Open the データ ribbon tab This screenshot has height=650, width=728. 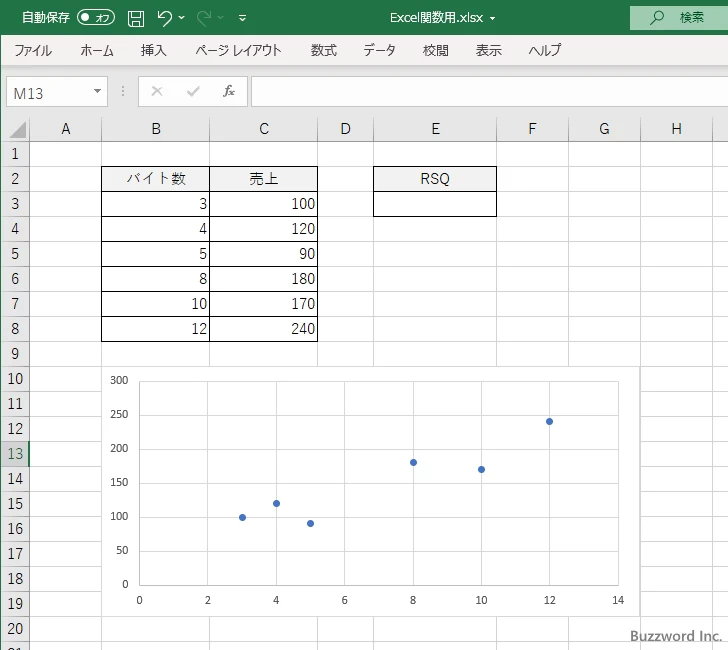click(x=379, y=50)
